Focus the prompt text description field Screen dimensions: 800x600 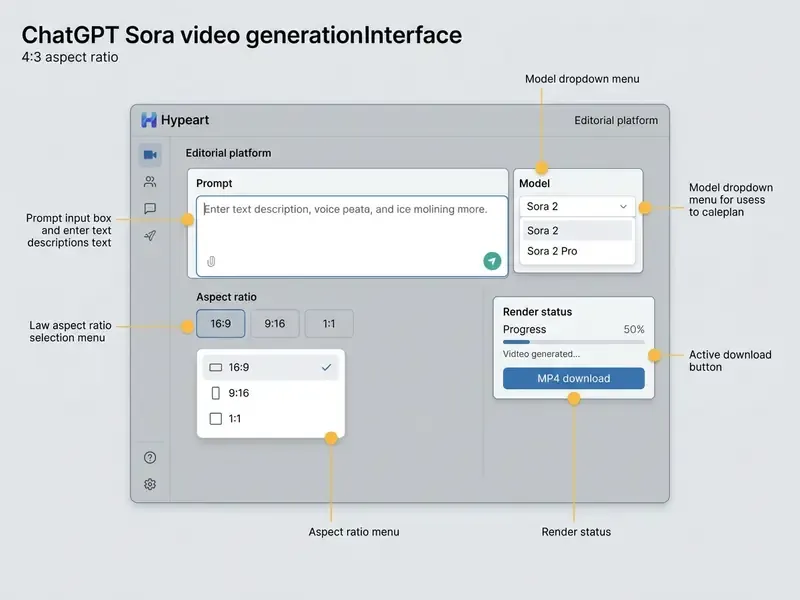pos(352,236)
